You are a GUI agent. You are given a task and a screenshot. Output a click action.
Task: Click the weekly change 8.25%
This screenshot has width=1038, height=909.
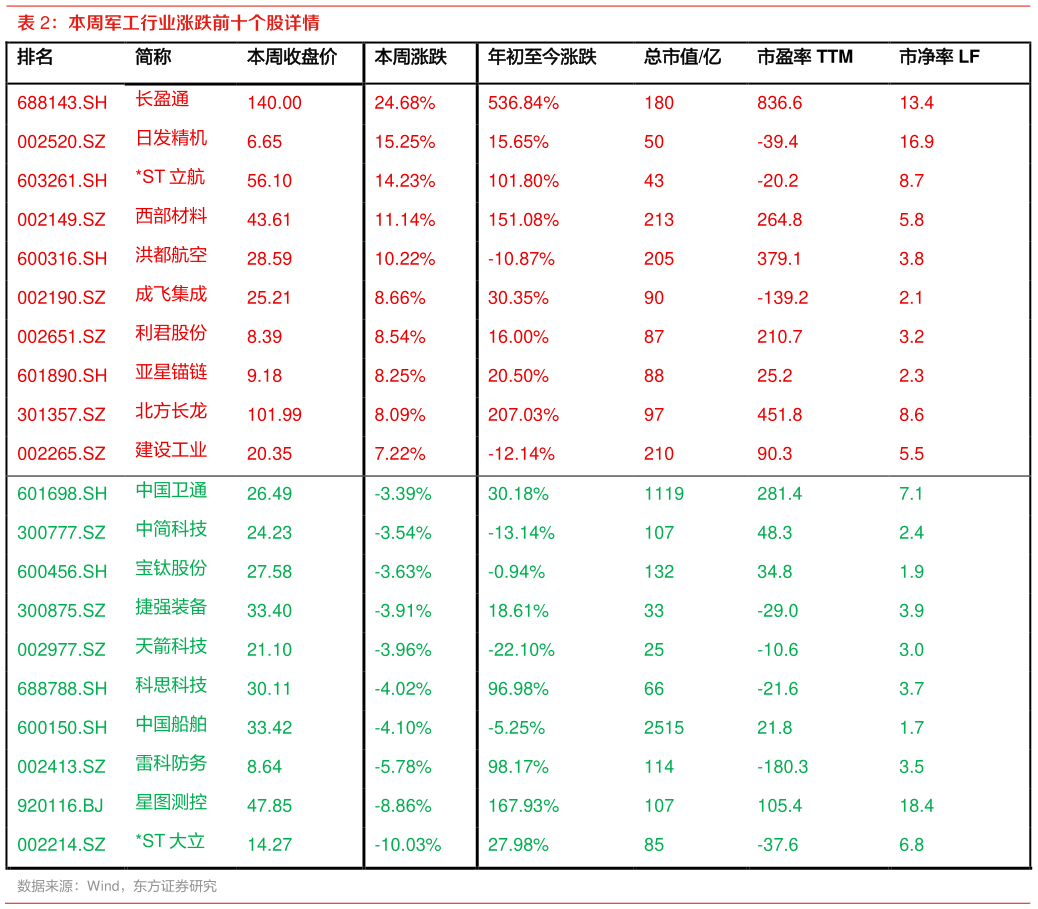point(400,376)
